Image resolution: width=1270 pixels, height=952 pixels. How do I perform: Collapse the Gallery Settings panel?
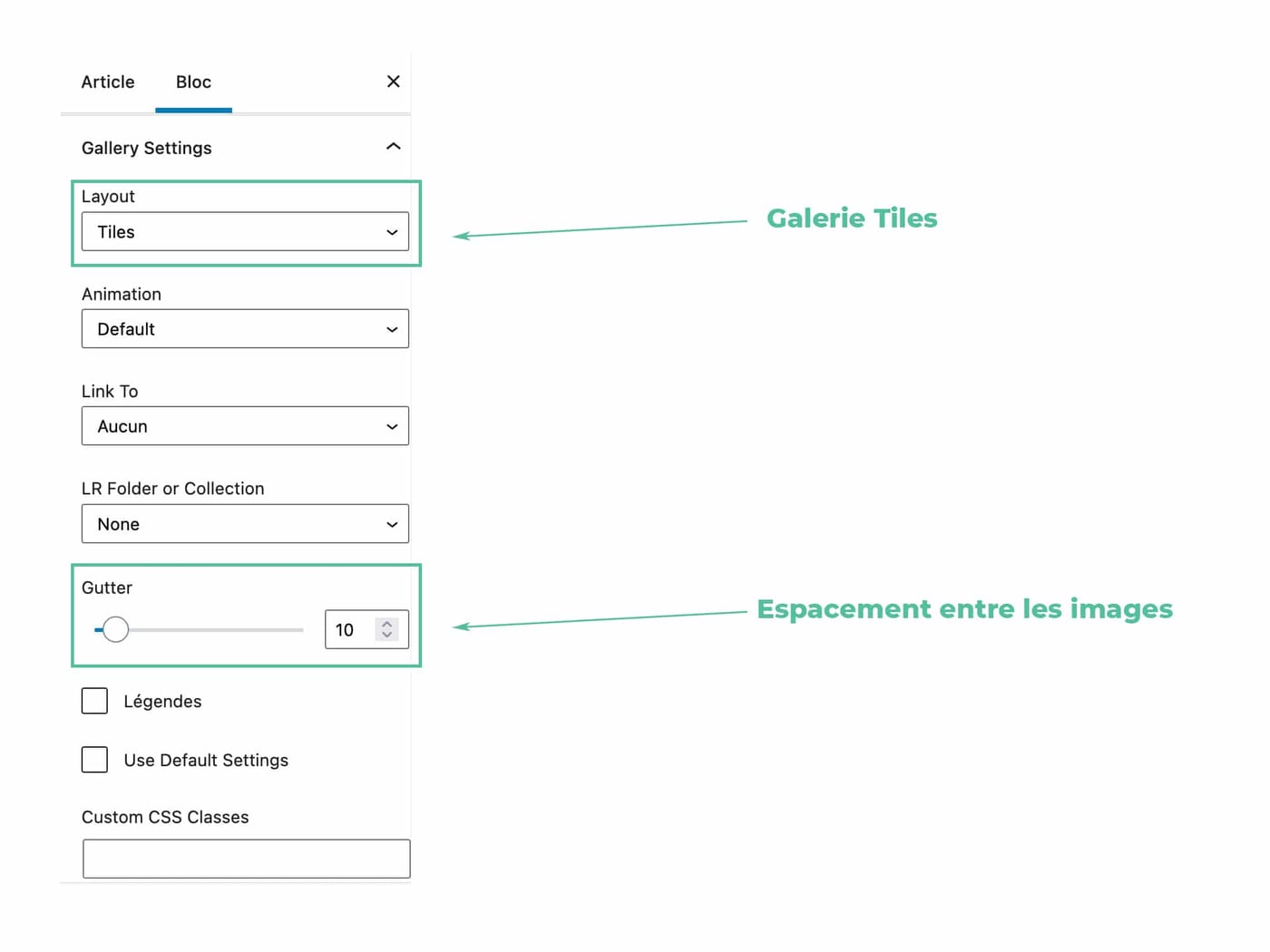tap(393, 147)
